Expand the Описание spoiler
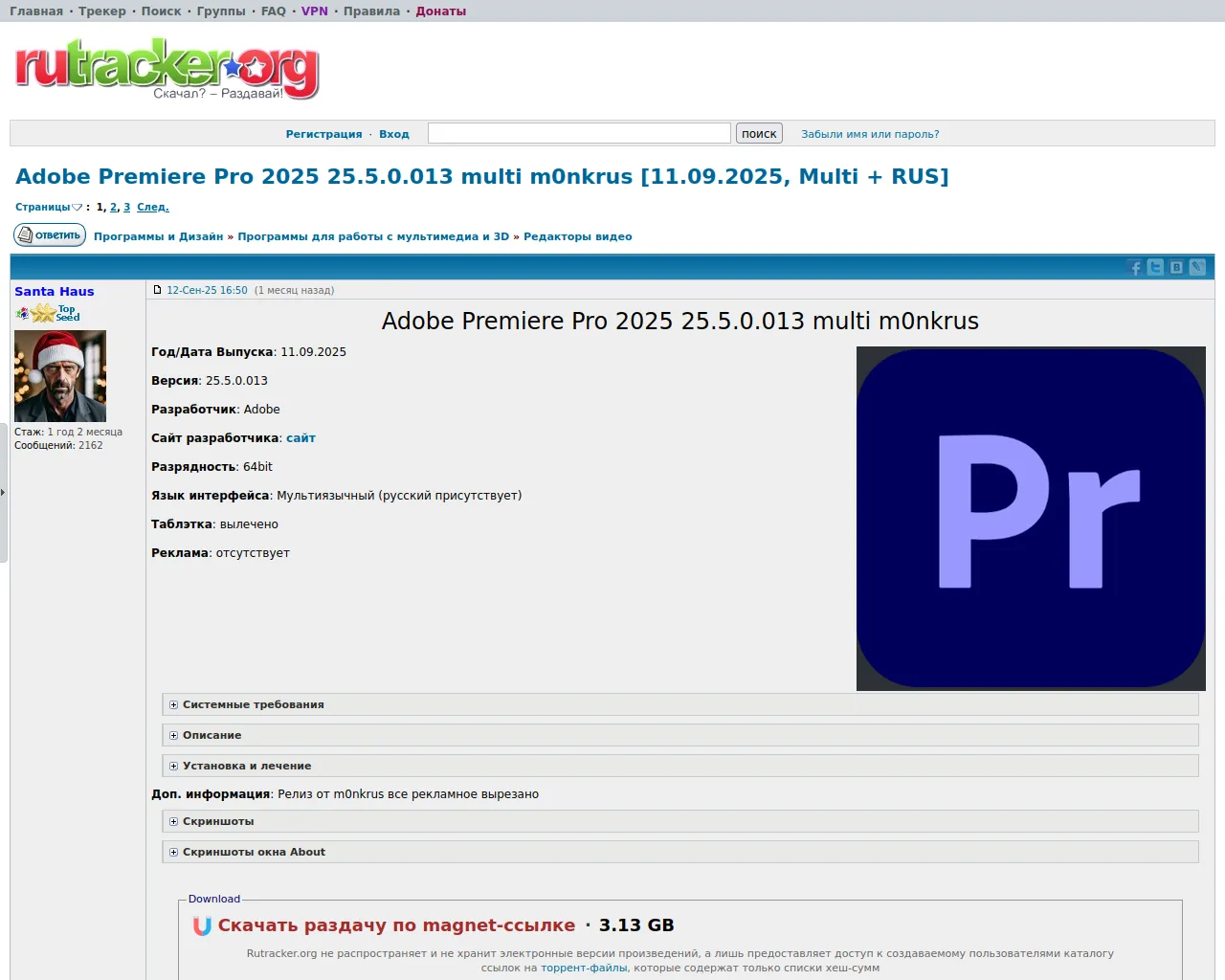1225x980 pixels. point(680,735)
